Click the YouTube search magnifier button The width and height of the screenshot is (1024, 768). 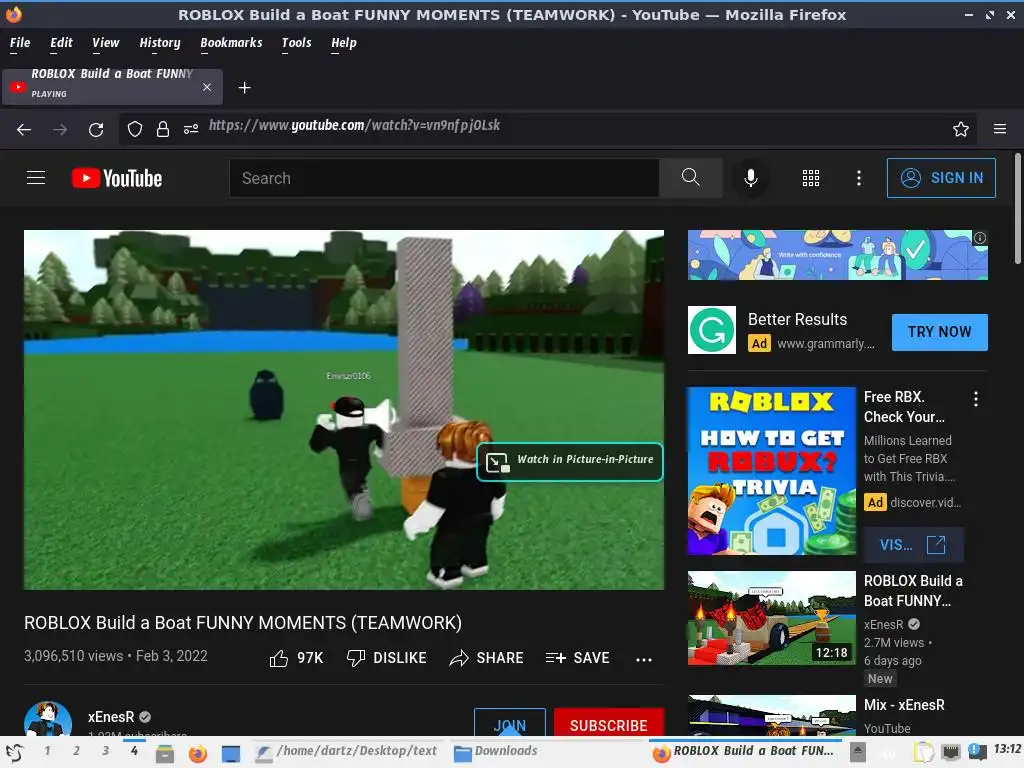[x=690, y=178]
